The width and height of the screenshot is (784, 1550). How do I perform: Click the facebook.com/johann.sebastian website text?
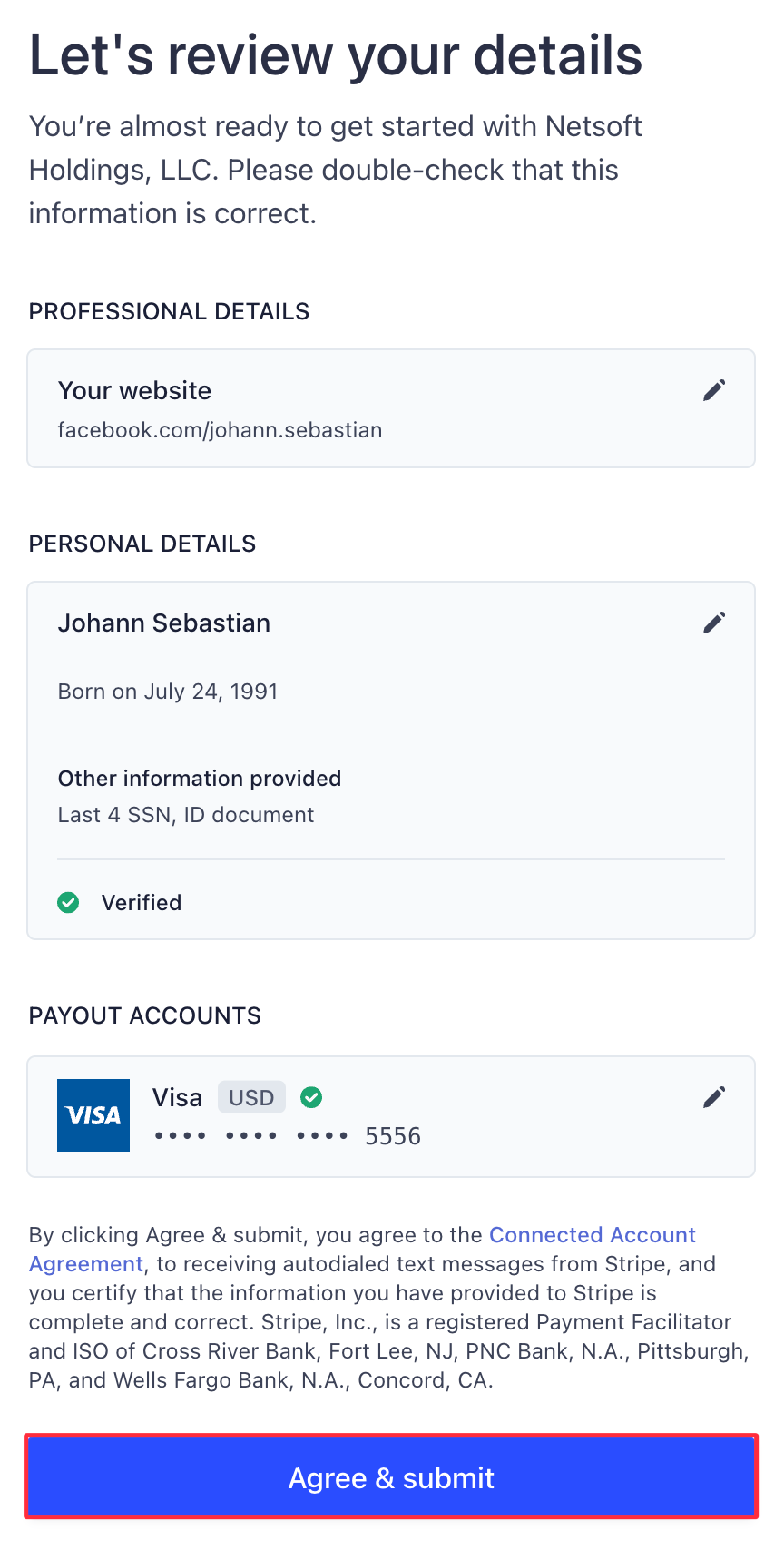pos(220,430)
